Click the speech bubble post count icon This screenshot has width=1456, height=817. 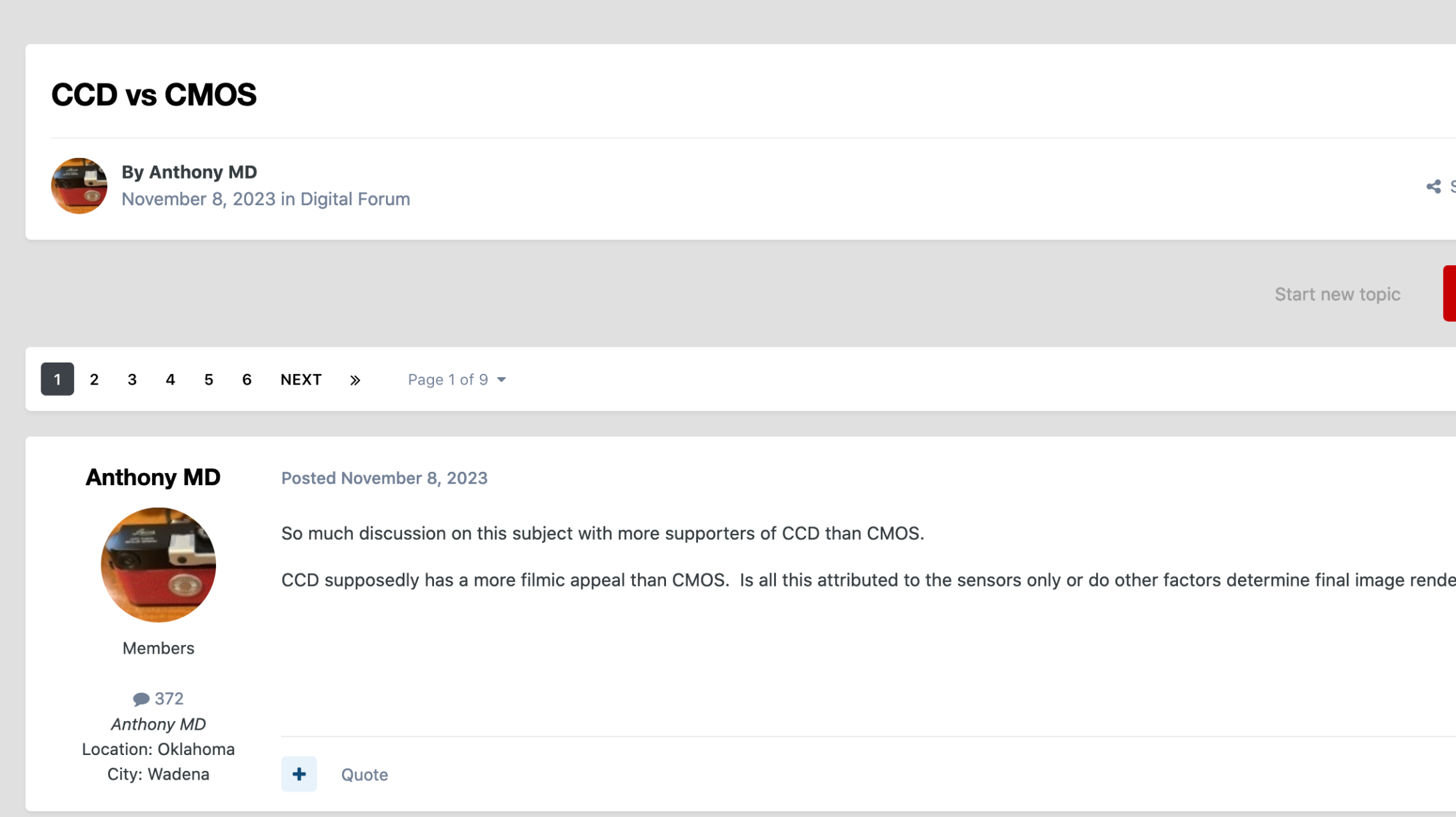[x=141, y=698]
